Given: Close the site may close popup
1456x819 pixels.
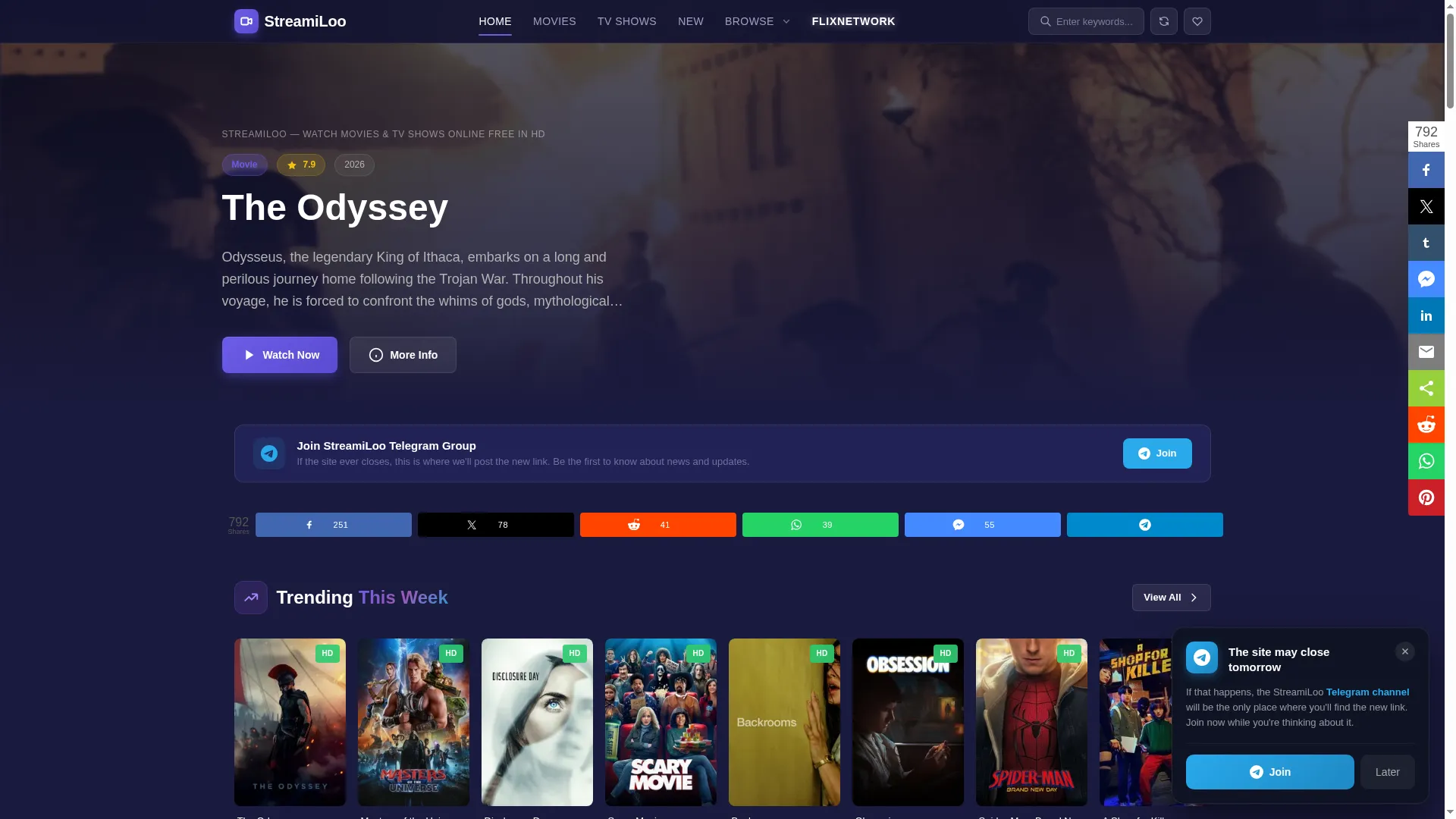Looking at the screenshot, I should point(1404,651).
